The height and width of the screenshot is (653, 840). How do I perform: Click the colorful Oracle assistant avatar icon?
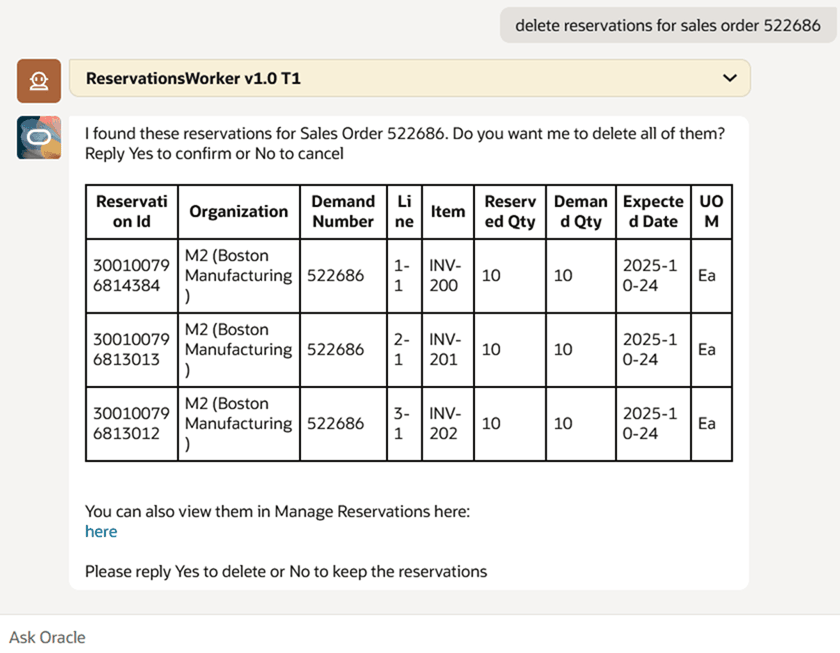pyautogui.click(x=38, y=137)
